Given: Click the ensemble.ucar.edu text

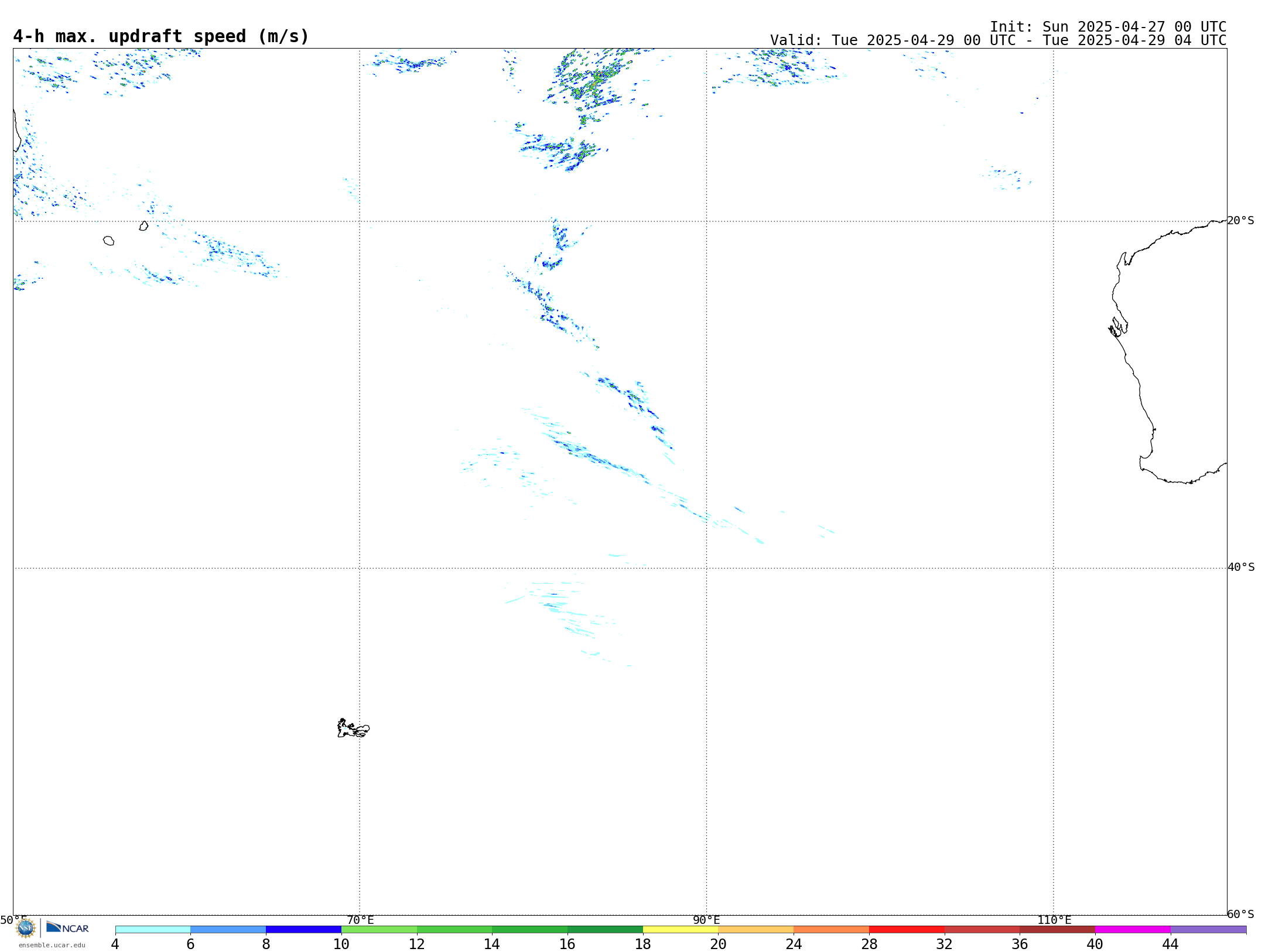Looking at the screenshot, I should point(52,945).
